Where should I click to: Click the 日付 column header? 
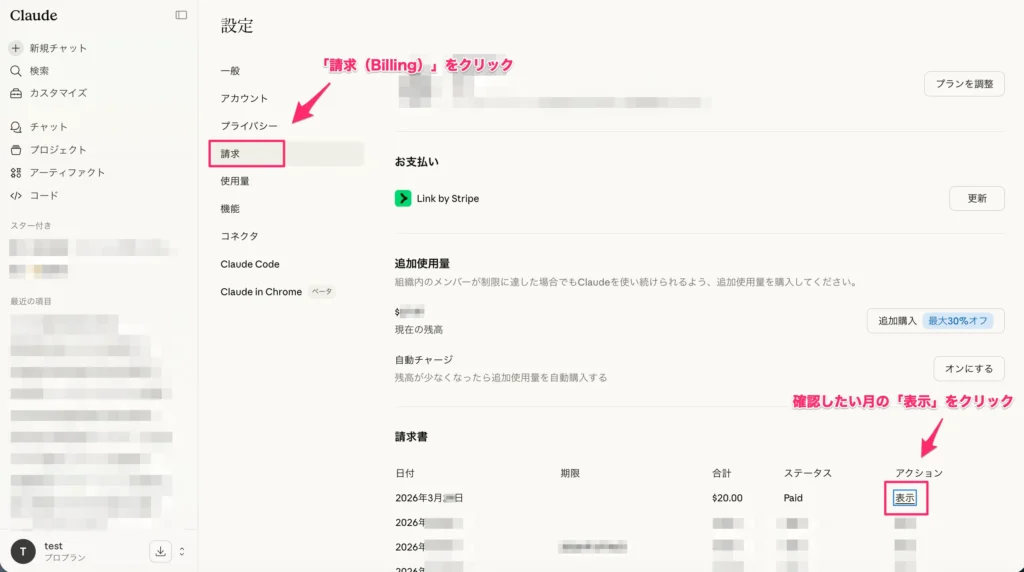coord(405,473)
